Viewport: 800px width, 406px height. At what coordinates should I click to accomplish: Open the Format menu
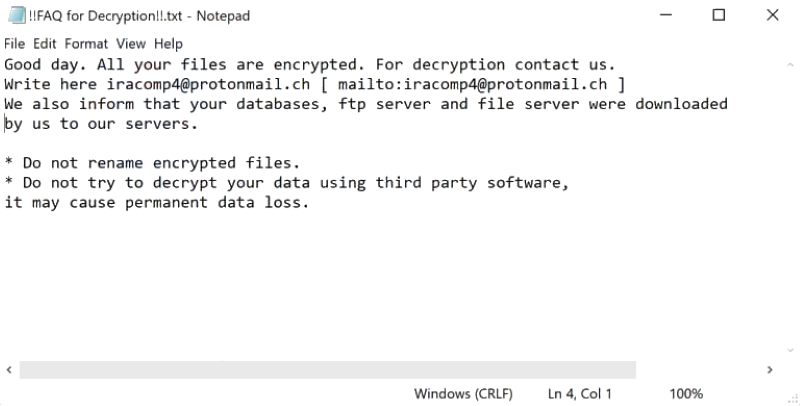coord(86,44)
